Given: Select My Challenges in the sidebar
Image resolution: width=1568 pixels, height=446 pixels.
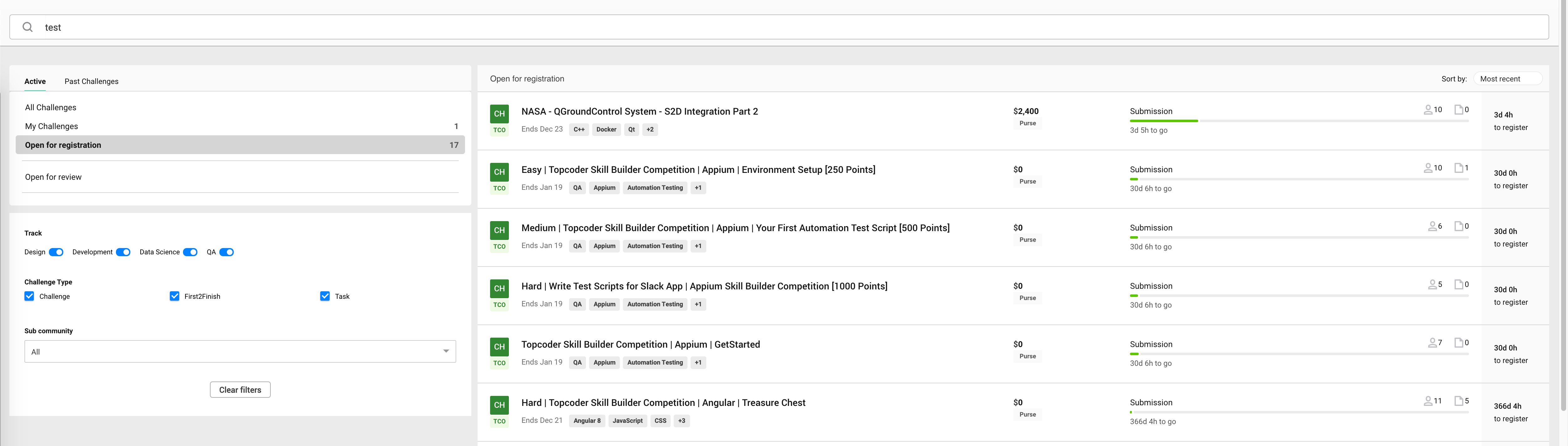Looking at the screenshot, I should (240, 127).
